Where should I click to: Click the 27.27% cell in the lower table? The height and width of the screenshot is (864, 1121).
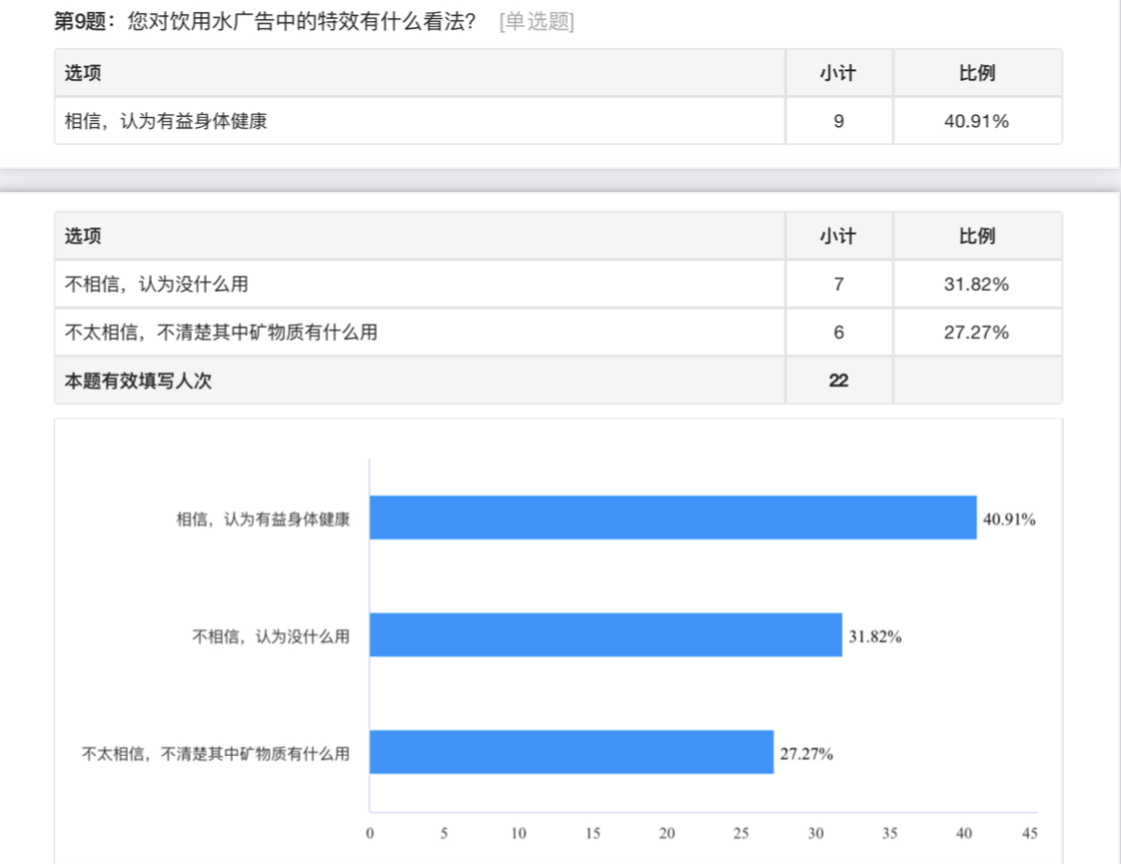(976, 332)
